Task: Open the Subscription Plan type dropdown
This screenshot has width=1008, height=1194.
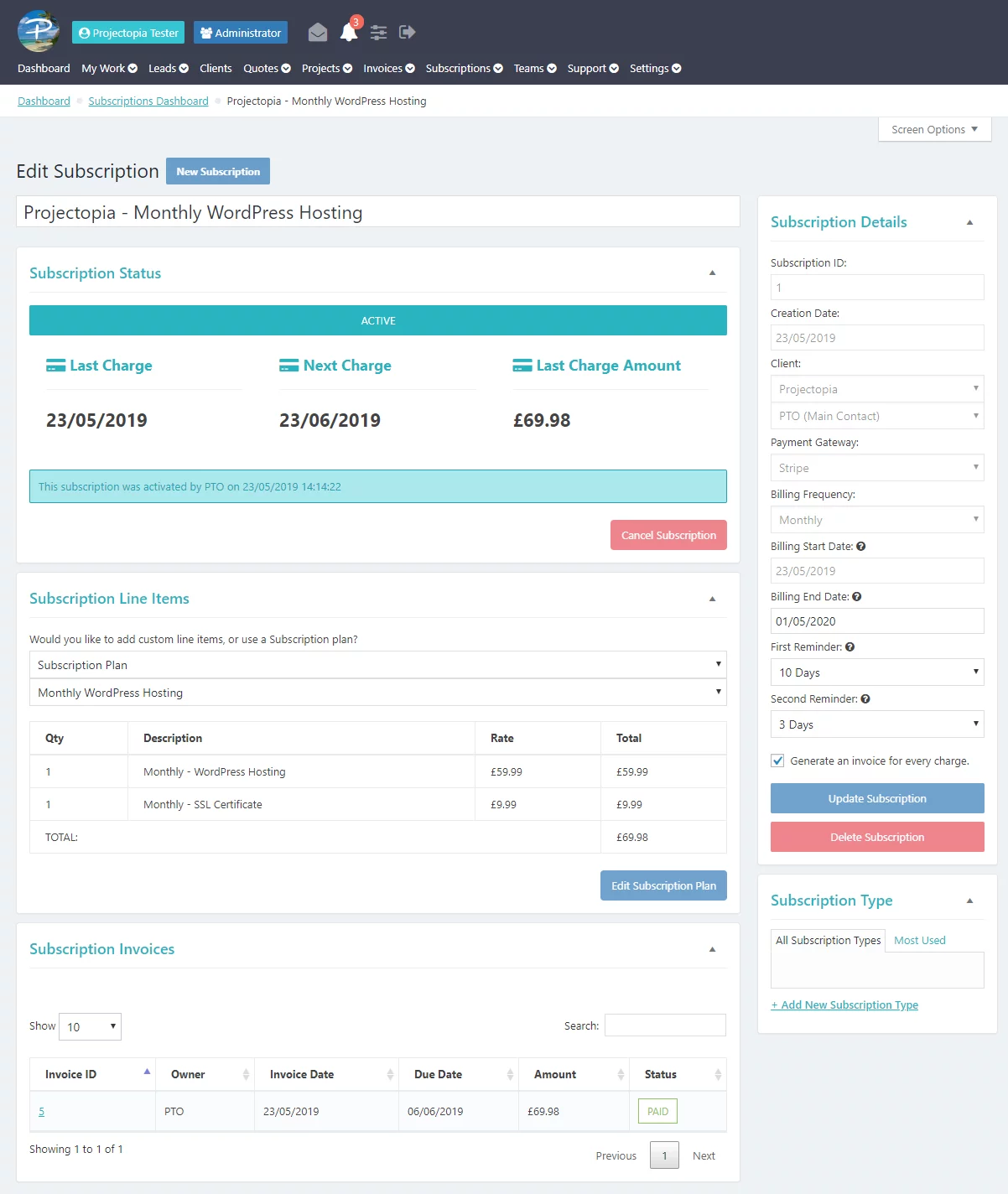Action: pyautogui.click(x=378, y=665)
